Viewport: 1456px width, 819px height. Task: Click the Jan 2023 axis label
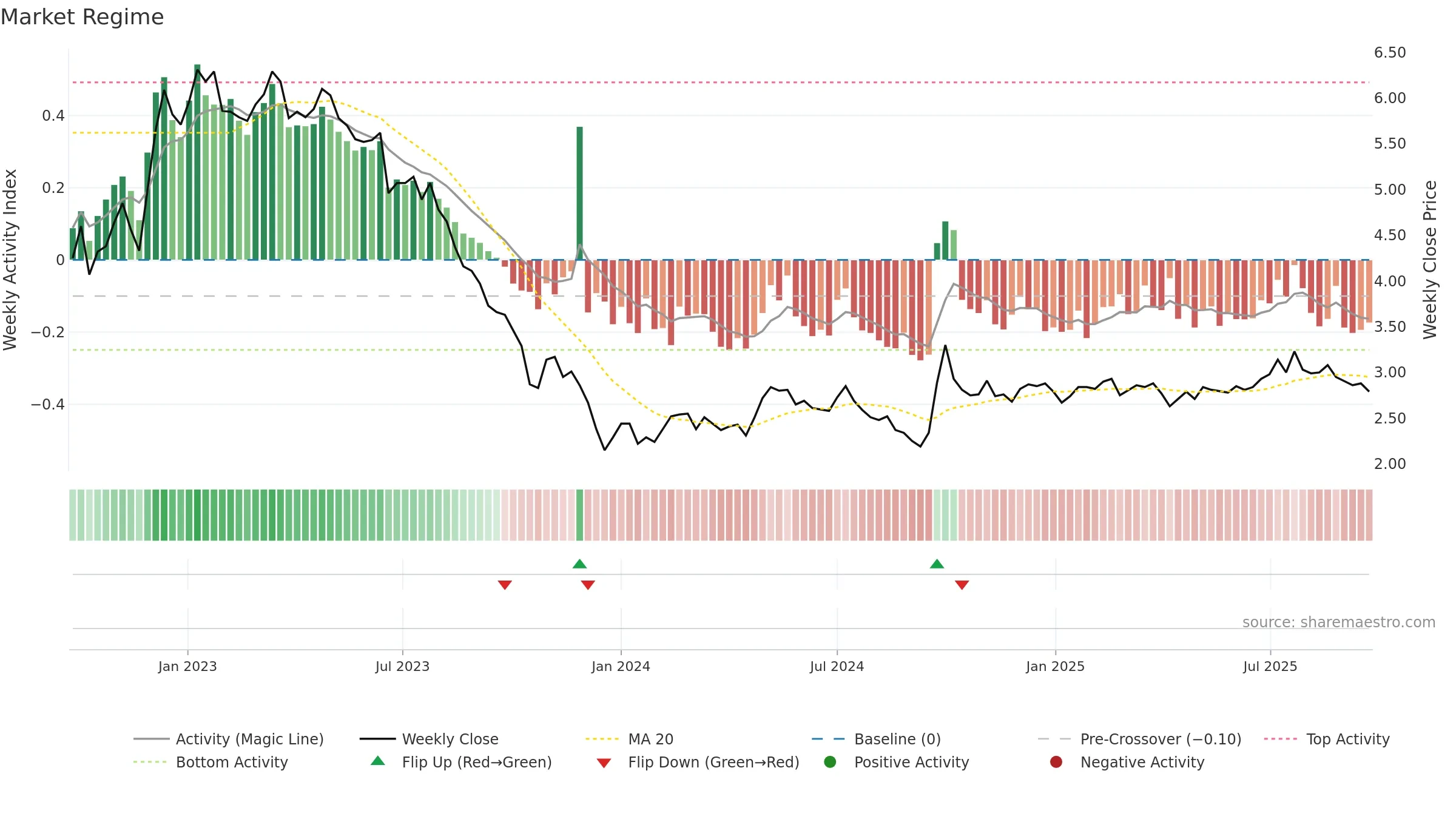tap(187, 666)
